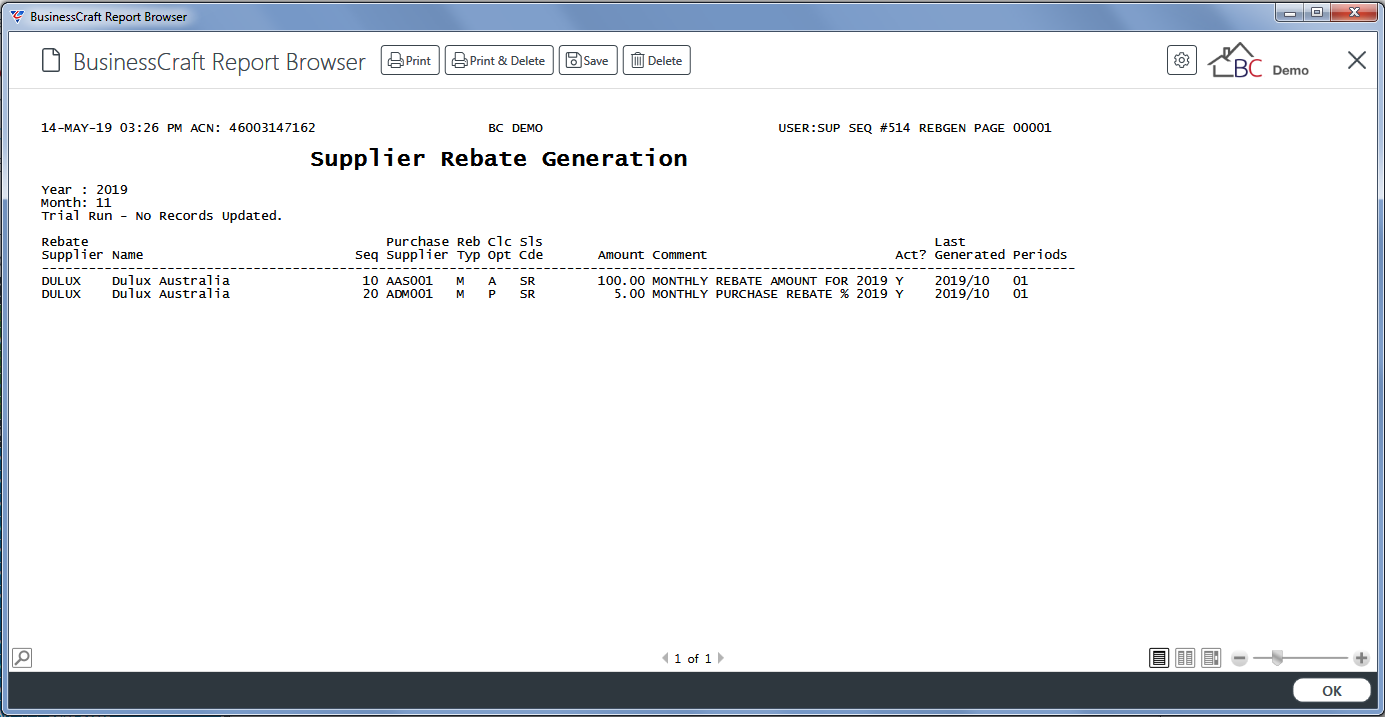The image size is (1385, 717).
Task: Select comment "MONTHLY REBATE AMOUNT FOR 2019"
Action: point(770,281)
